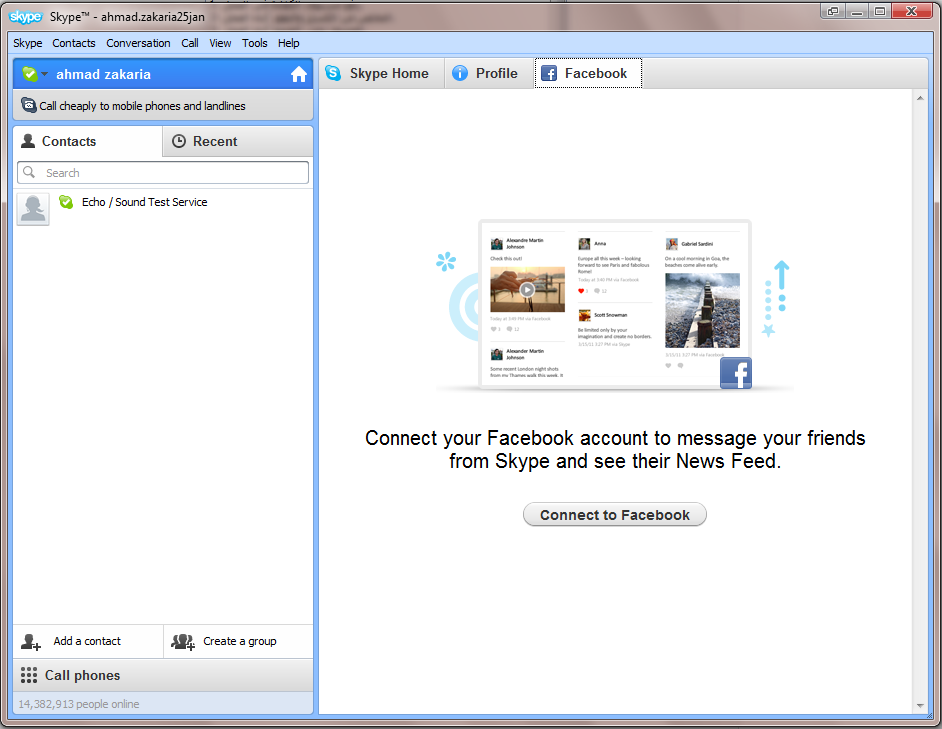The image size is (942, 729).
Task: Click the Connect to Facebook button
Action: 615,514
